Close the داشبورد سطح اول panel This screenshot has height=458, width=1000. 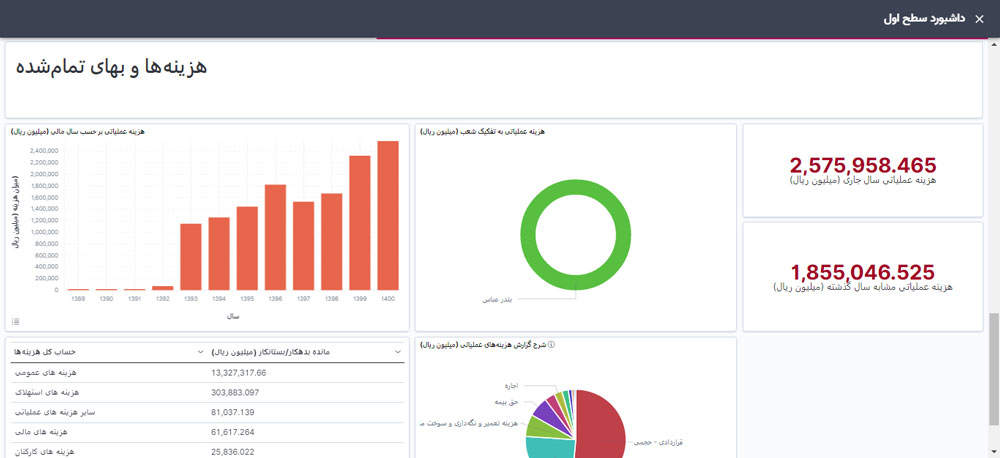pos(978,19)
